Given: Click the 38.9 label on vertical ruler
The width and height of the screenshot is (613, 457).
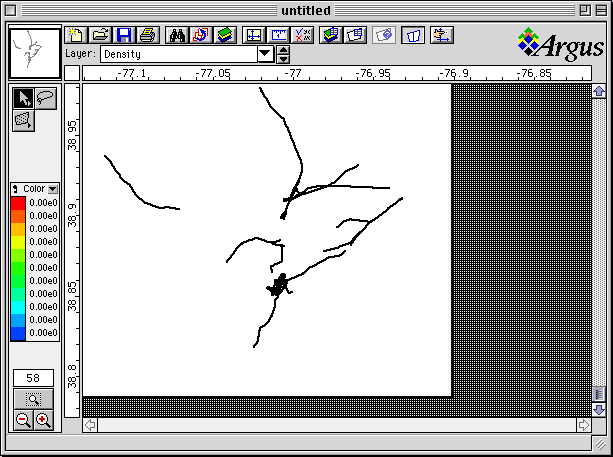Looking at the screenshot, I should [72, 214].
